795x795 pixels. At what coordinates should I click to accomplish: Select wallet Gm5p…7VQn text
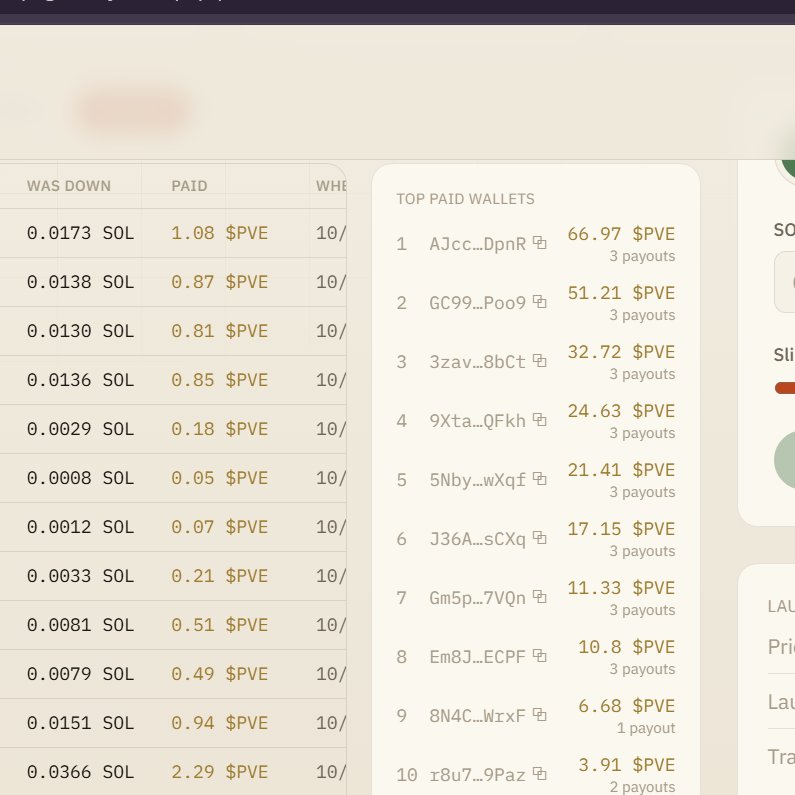pyautogui.click(x=478, y=598)
